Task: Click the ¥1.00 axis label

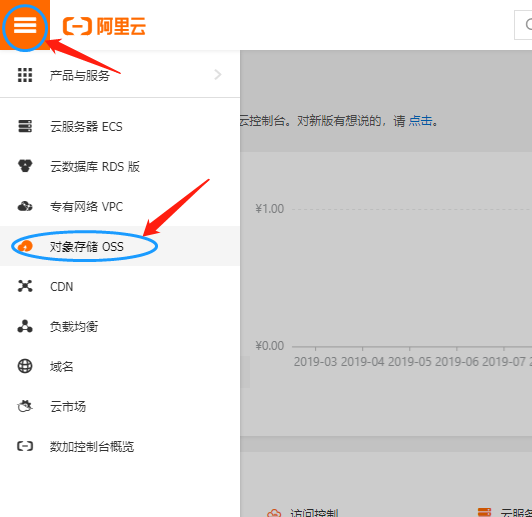Action: click(x=270, y=209)
